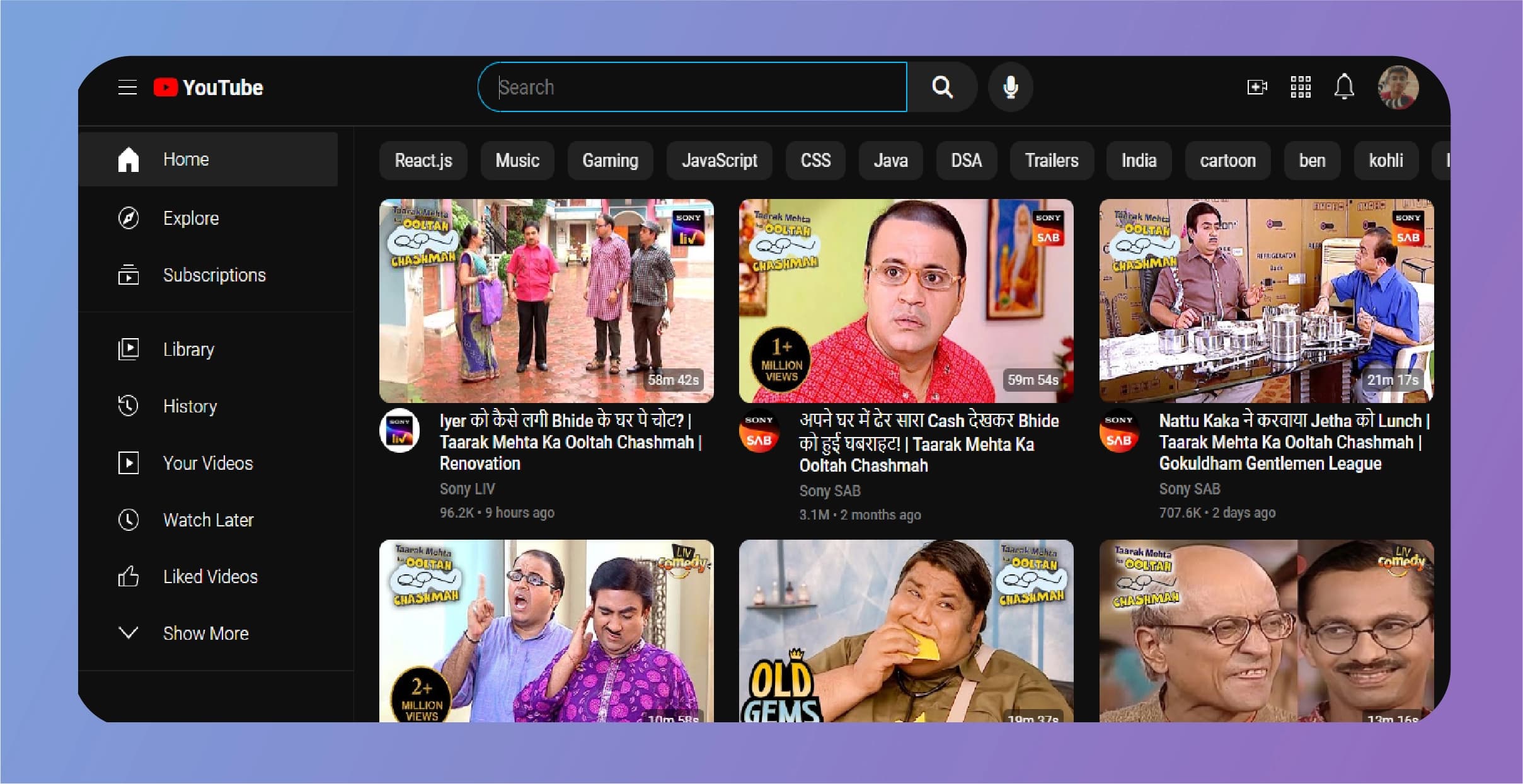Expand sidebar with Show More chevron
This screenshot has height=784, width=1523.
click(128, 633)
